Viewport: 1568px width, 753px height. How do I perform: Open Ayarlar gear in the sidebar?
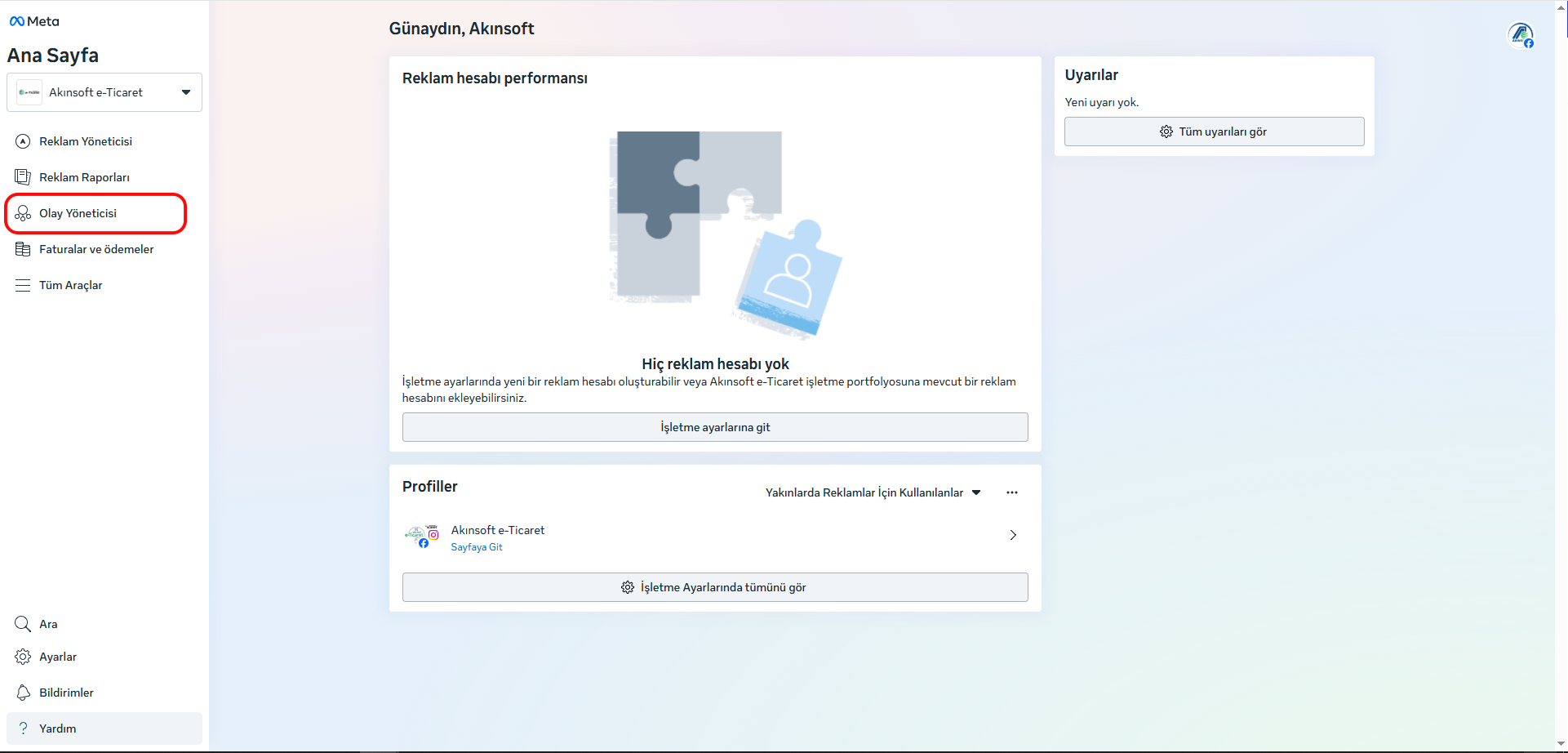click(23, 657)
